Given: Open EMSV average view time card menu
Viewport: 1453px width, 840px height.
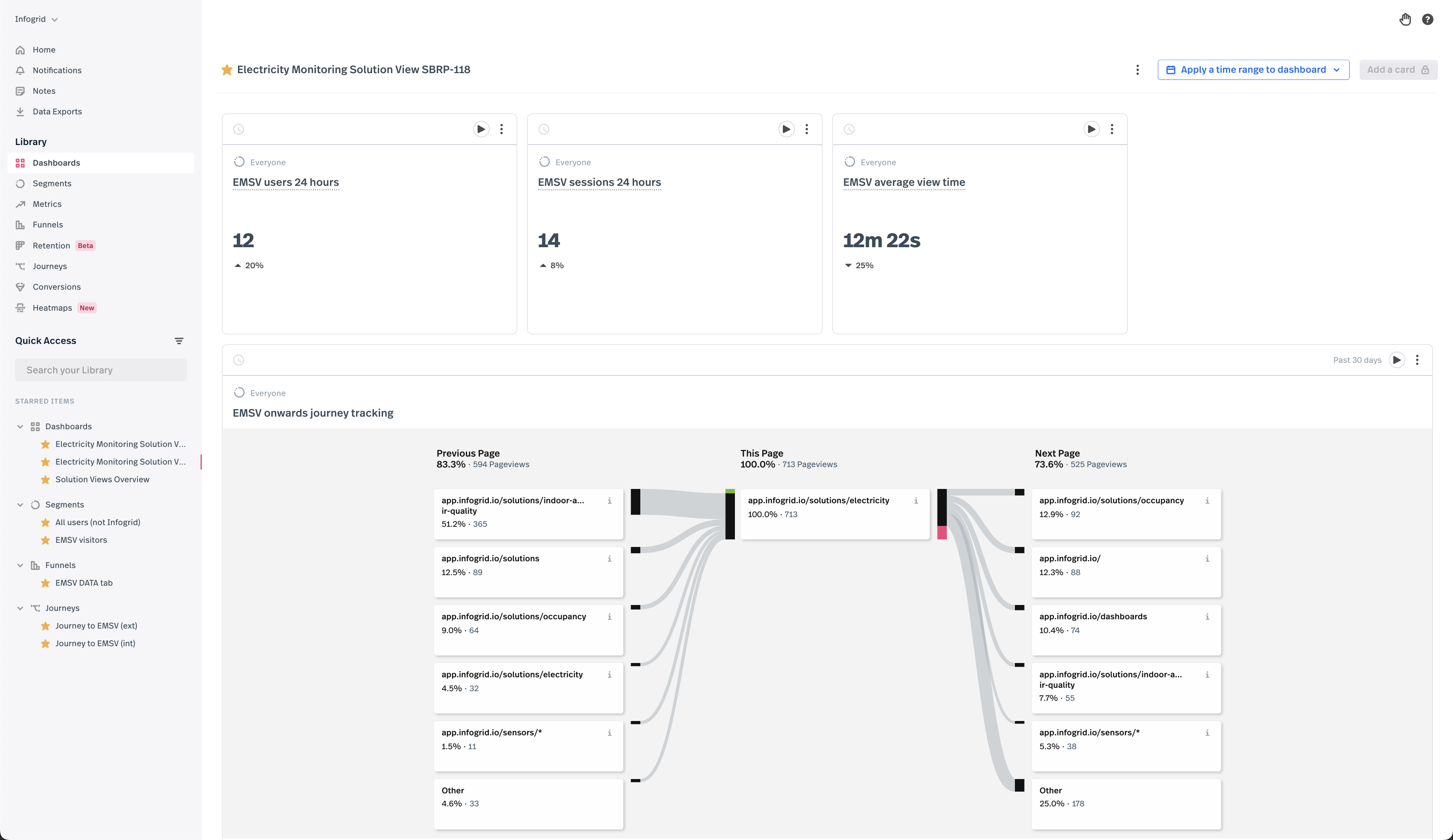Looking at the screenshot, I should tap(1112, 129).
